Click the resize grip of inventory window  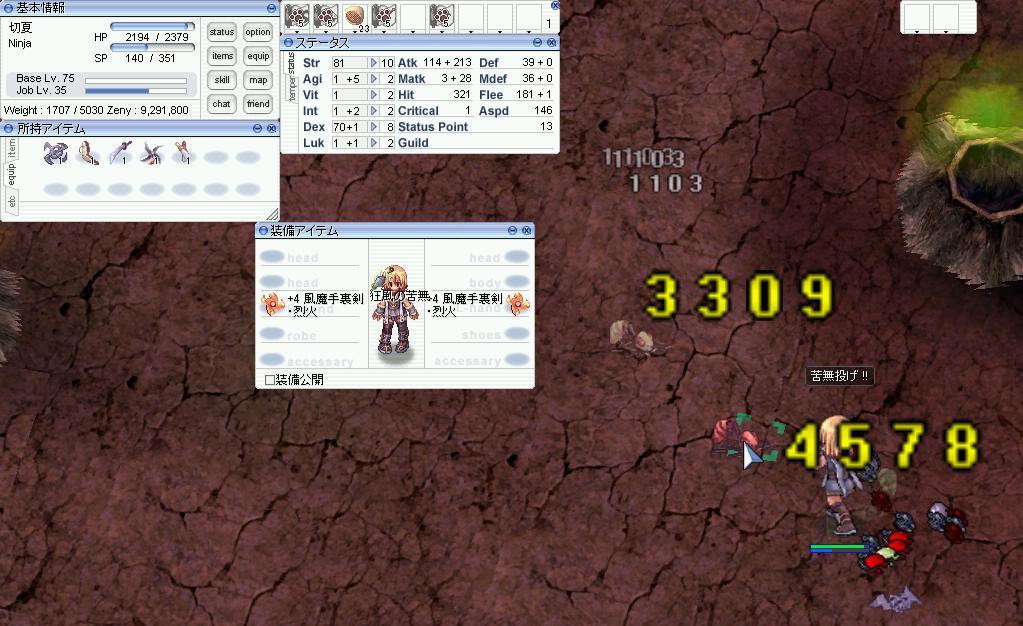[273, 214]
